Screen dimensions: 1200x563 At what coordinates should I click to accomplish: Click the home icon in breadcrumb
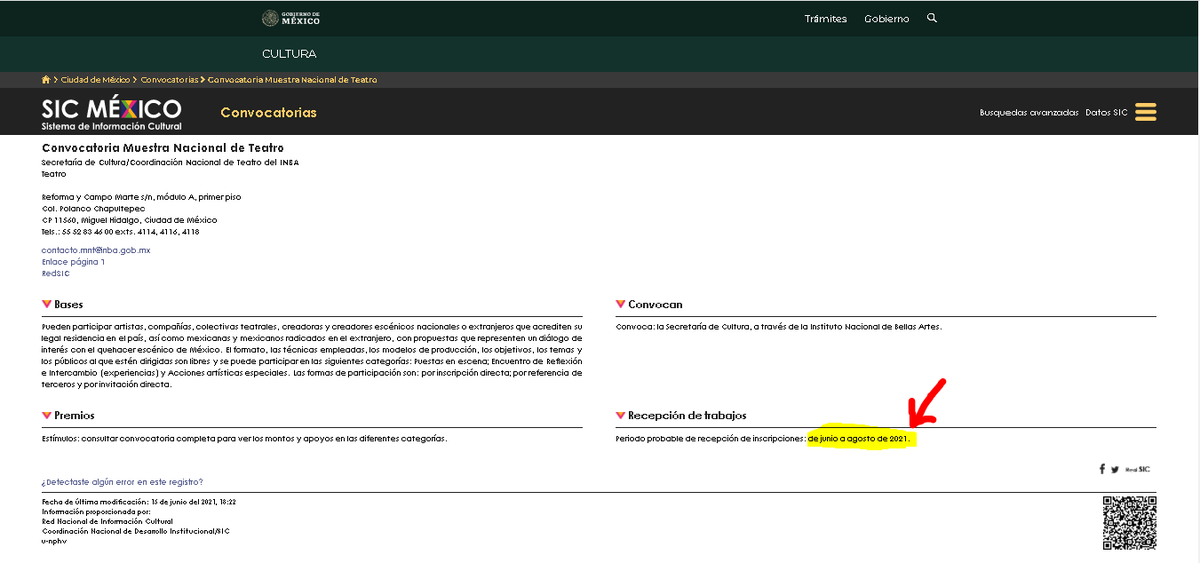click(x=46, y=79)
